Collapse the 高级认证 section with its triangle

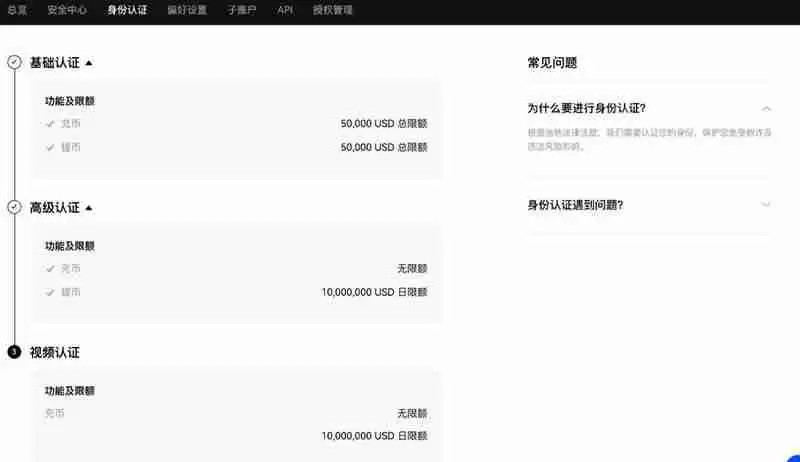pos(89,208)
